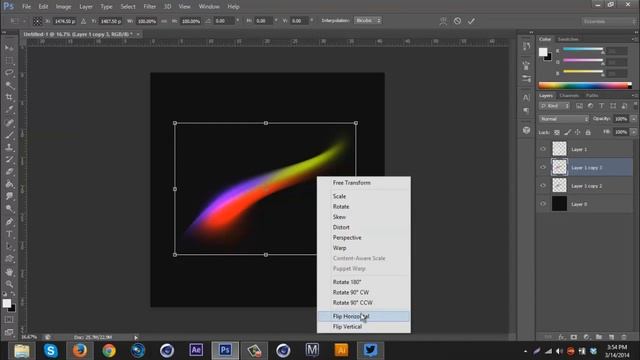Select the Dodge tool
640x360 pixels.
coord(9,209)
